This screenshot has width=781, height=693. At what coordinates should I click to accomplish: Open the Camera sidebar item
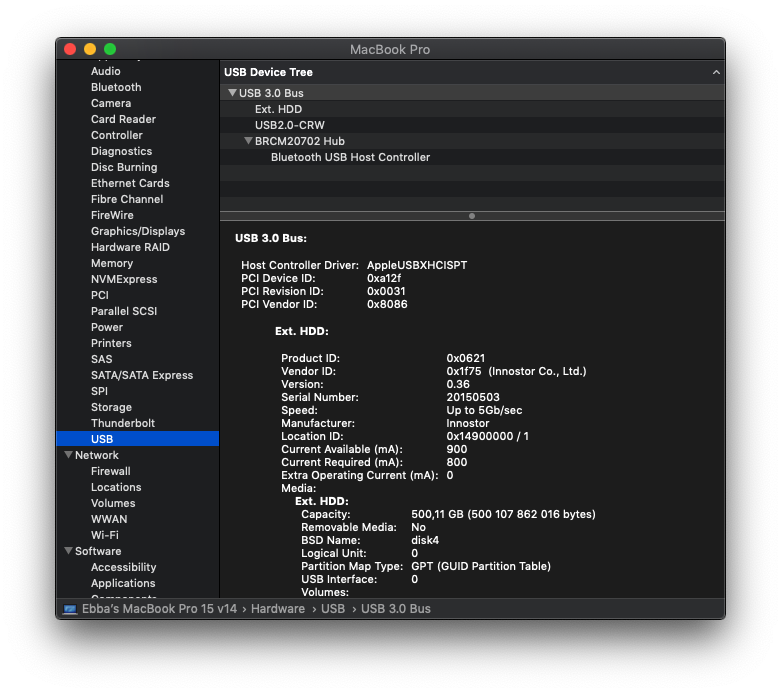click(x=111, y=103)
